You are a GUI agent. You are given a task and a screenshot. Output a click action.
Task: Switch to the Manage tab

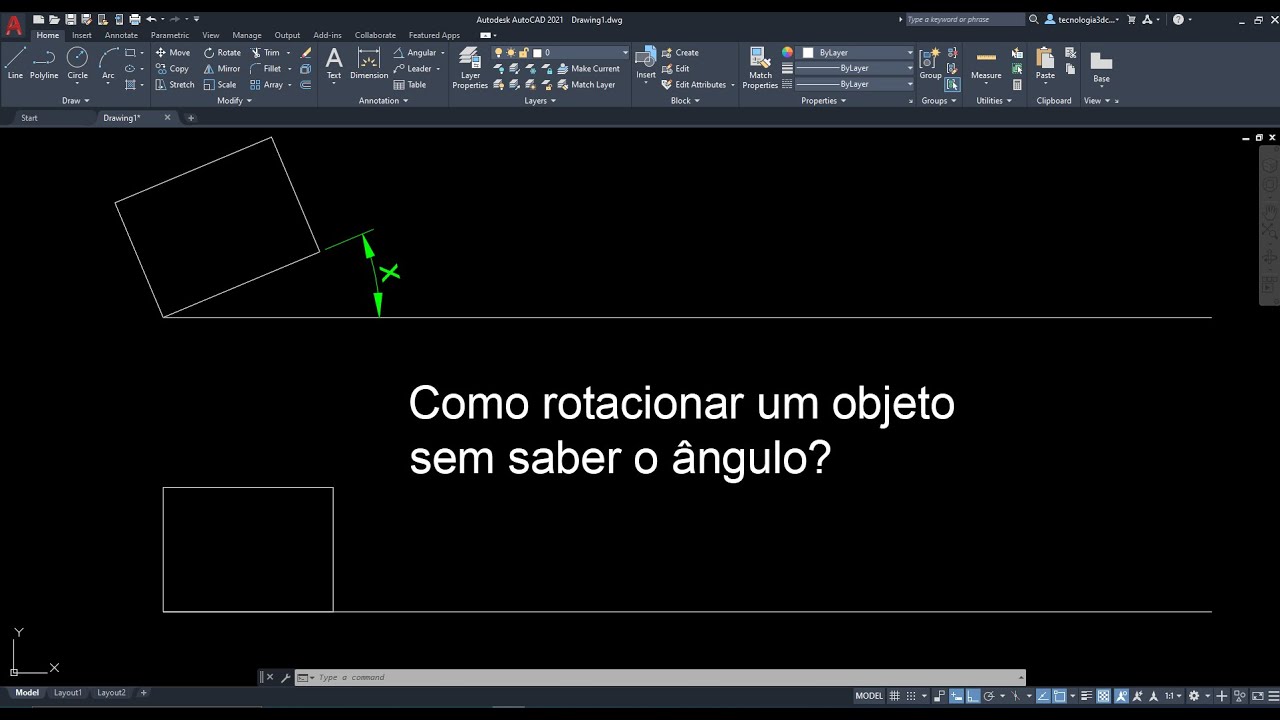coord(247,35)
